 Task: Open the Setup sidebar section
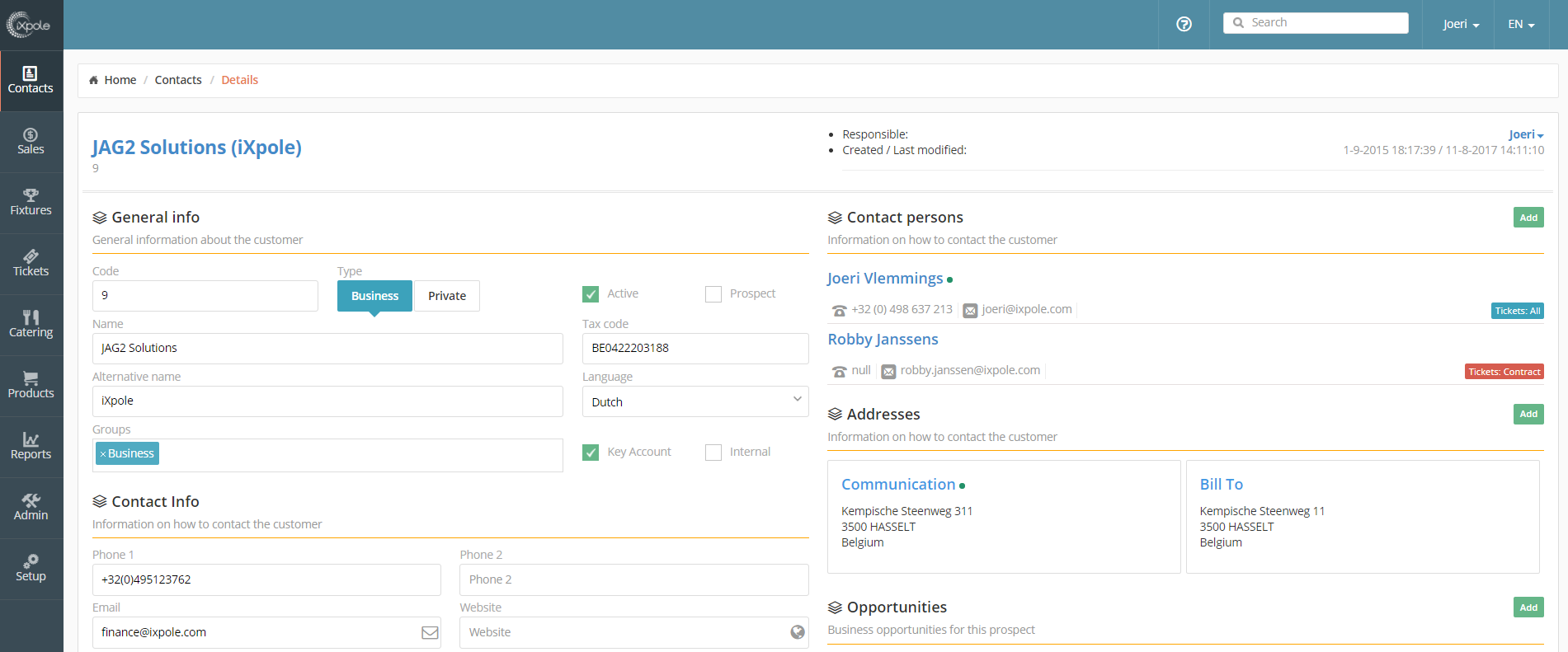tap(31, 569)
